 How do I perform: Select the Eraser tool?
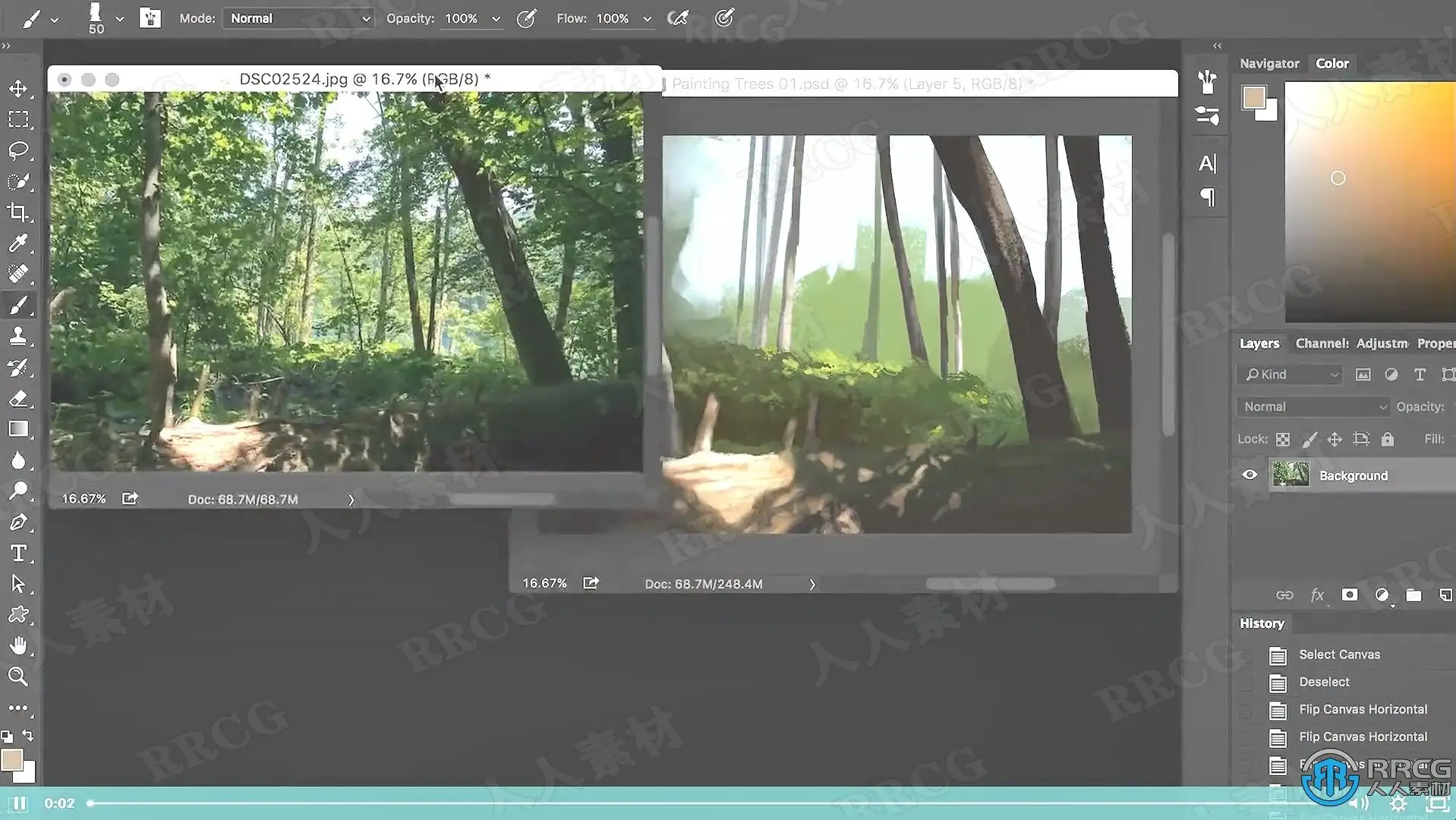tap(18, 398)
